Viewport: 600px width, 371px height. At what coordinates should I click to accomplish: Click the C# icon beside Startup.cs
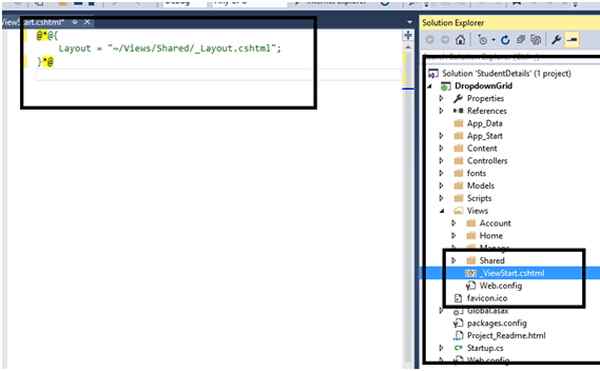458,348
